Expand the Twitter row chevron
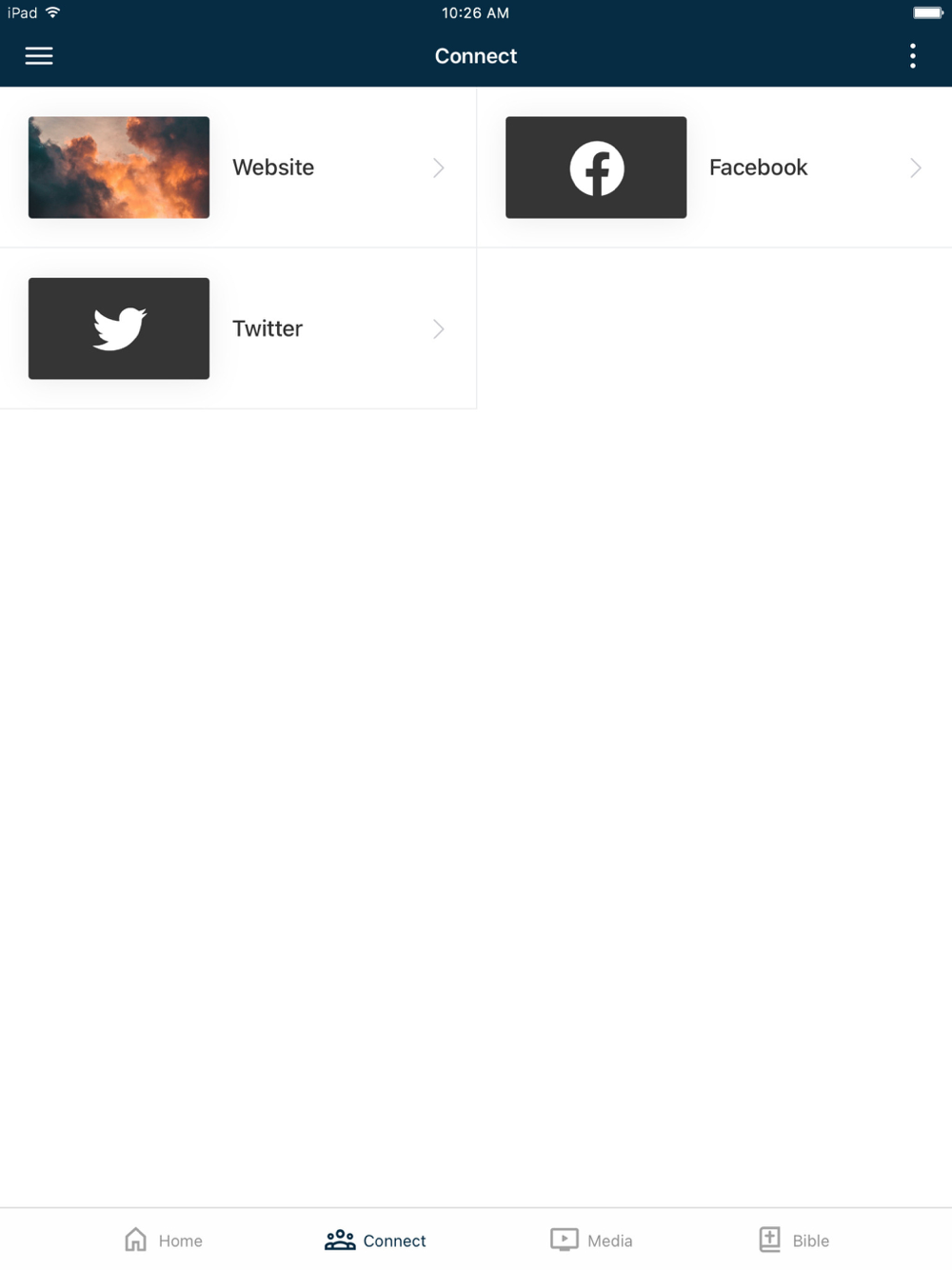Image resolution: width=952 pixels, height=1270 pixels. pyautogui.click(x=439, y=328)
